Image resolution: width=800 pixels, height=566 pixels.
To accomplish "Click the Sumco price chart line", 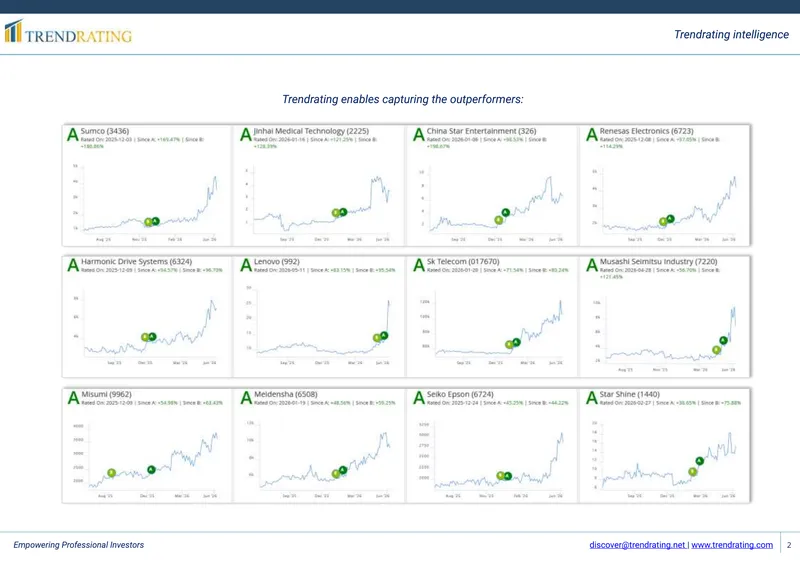I will 151,204.
